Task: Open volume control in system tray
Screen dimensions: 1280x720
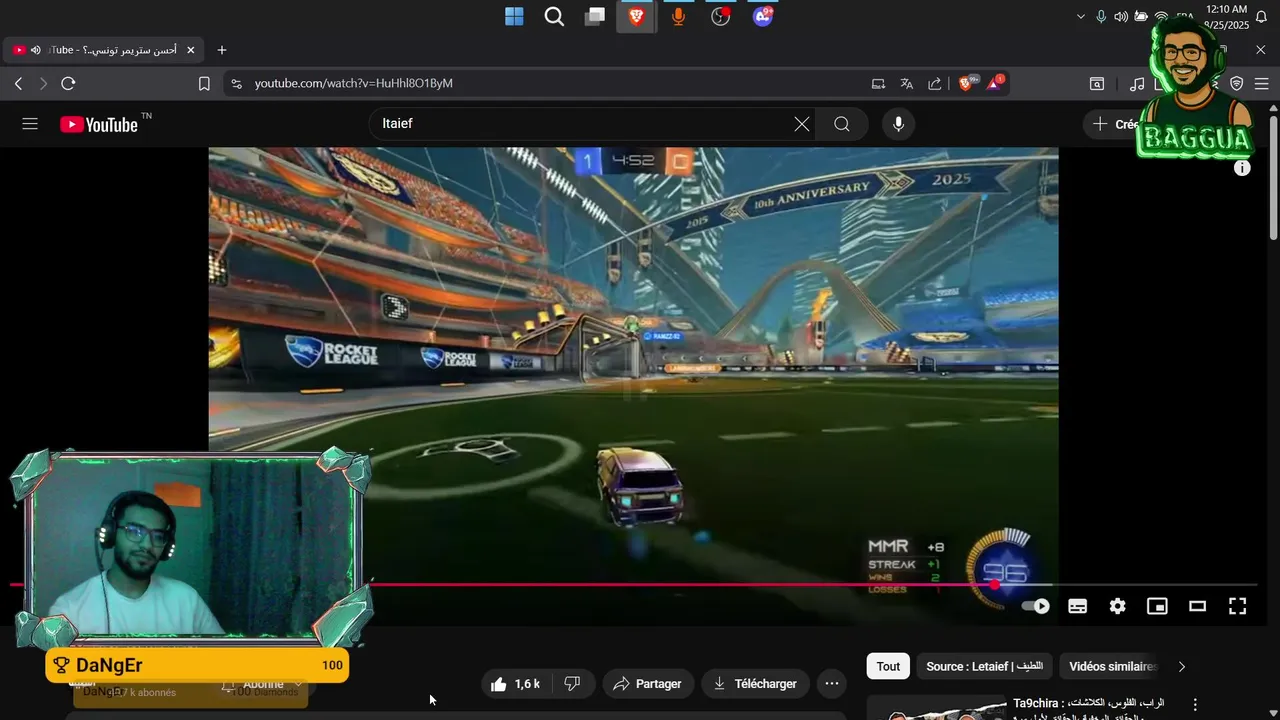Action: [x=1121, y=16]
